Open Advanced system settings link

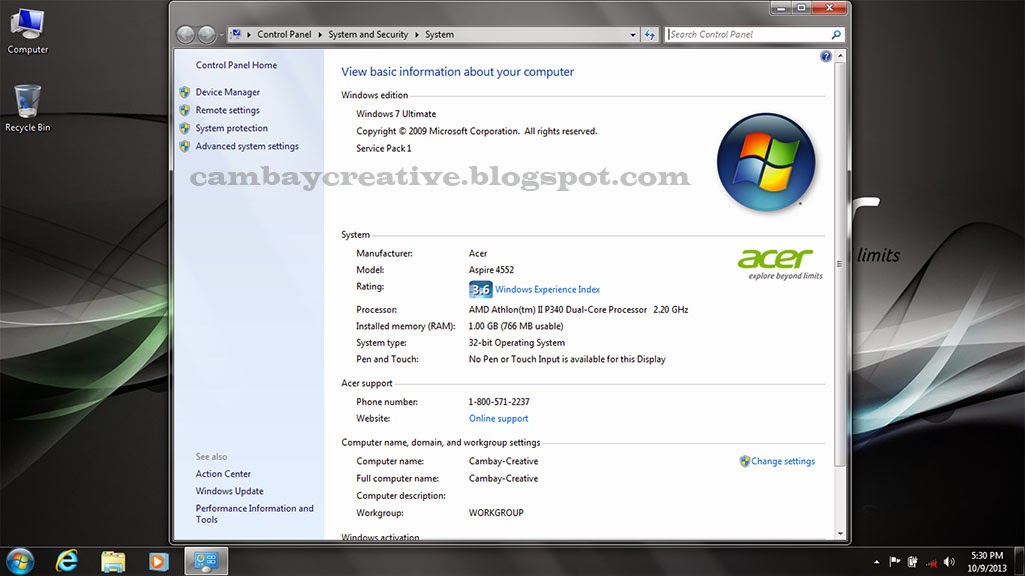tap(247, 146)
